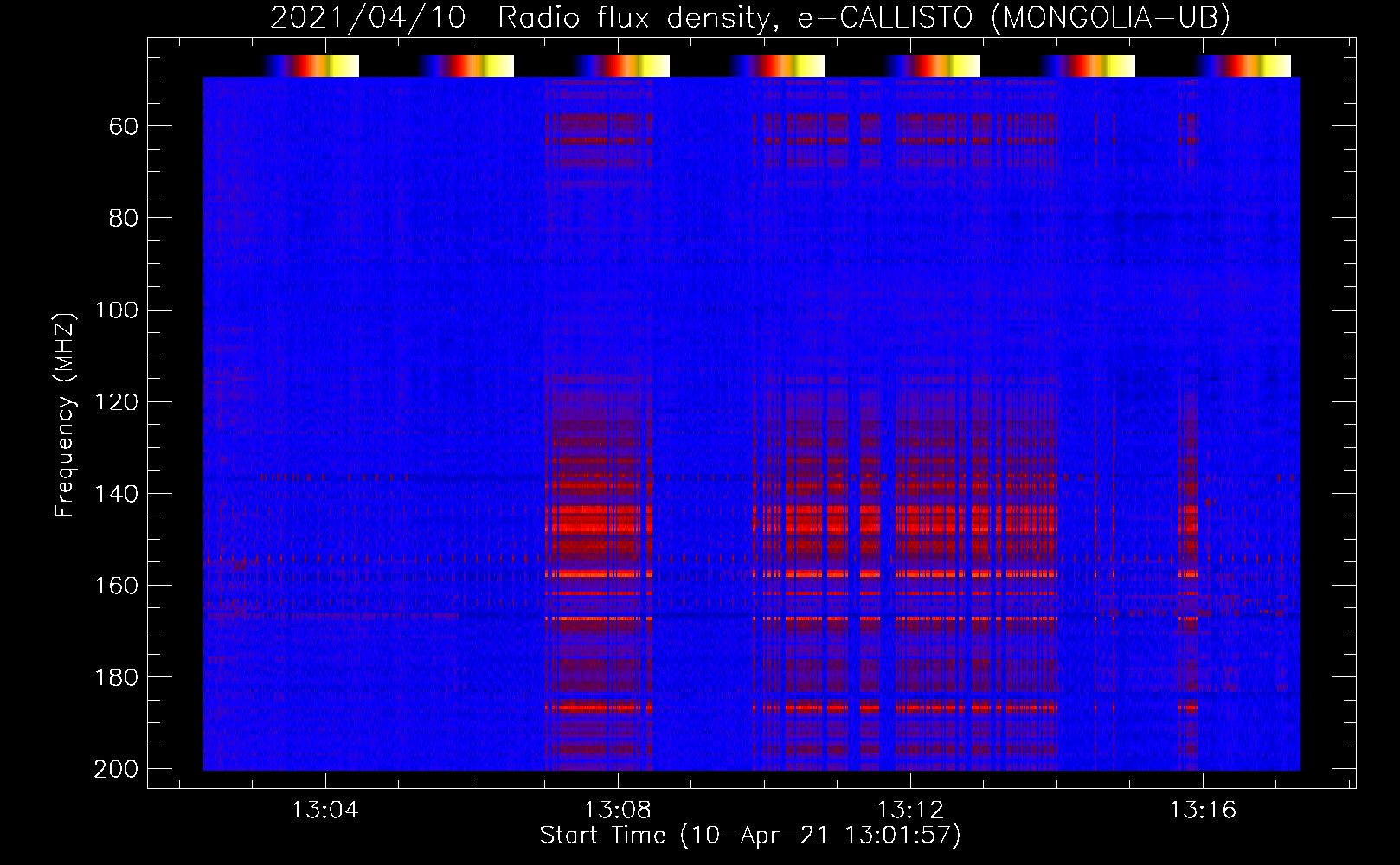Click the first (leftmost) color bar above the spectrogram
This screenshot has width=1400, height=865.
point(311,66)
